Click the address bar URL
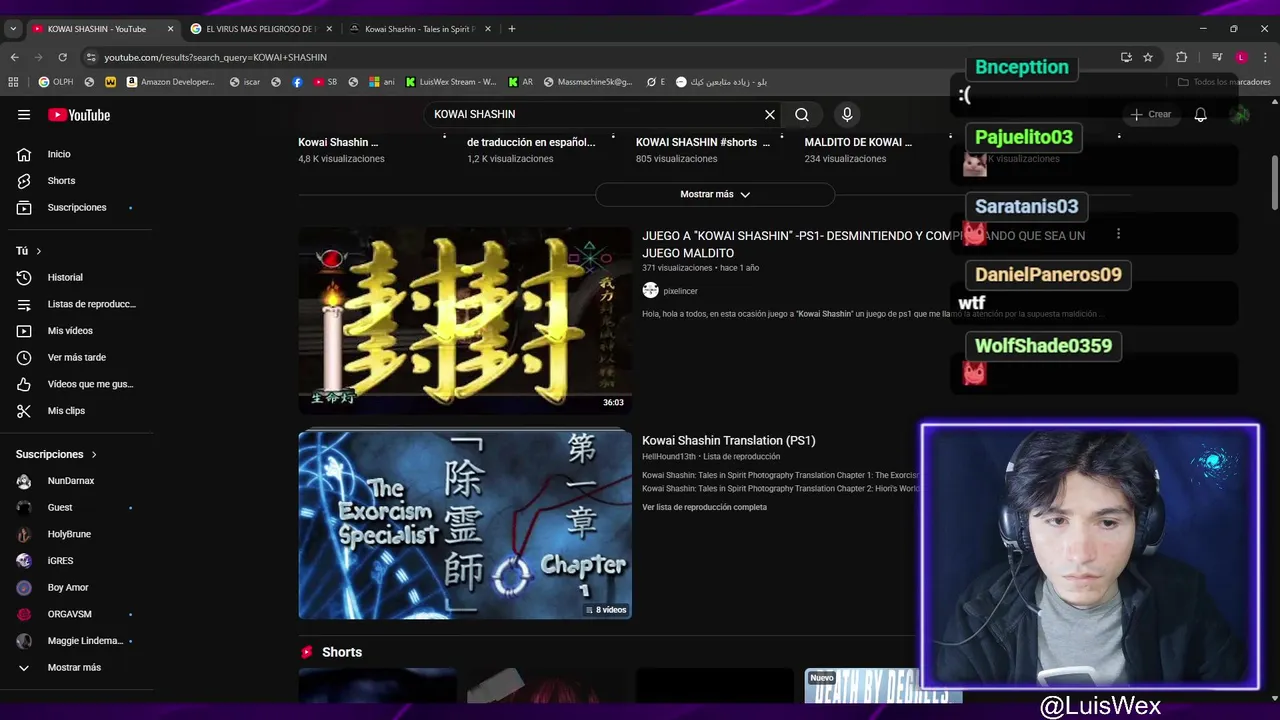Viewport: 1280px width, 720px height. click(x=215, y=57)
